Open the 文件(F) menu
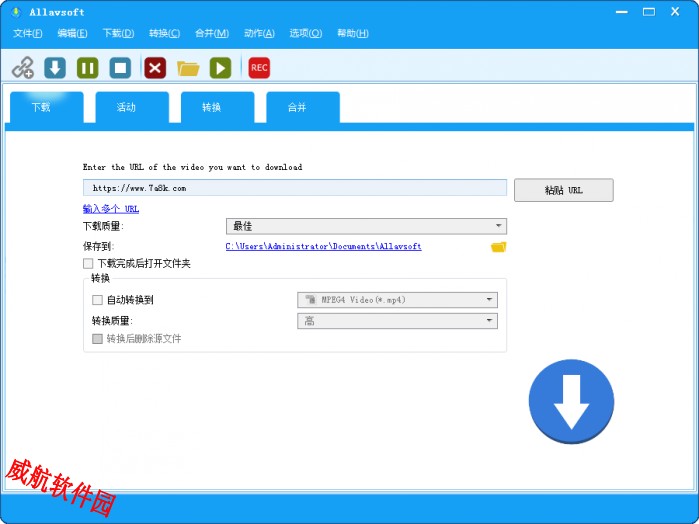699x524 pixels. click(27, 33)
